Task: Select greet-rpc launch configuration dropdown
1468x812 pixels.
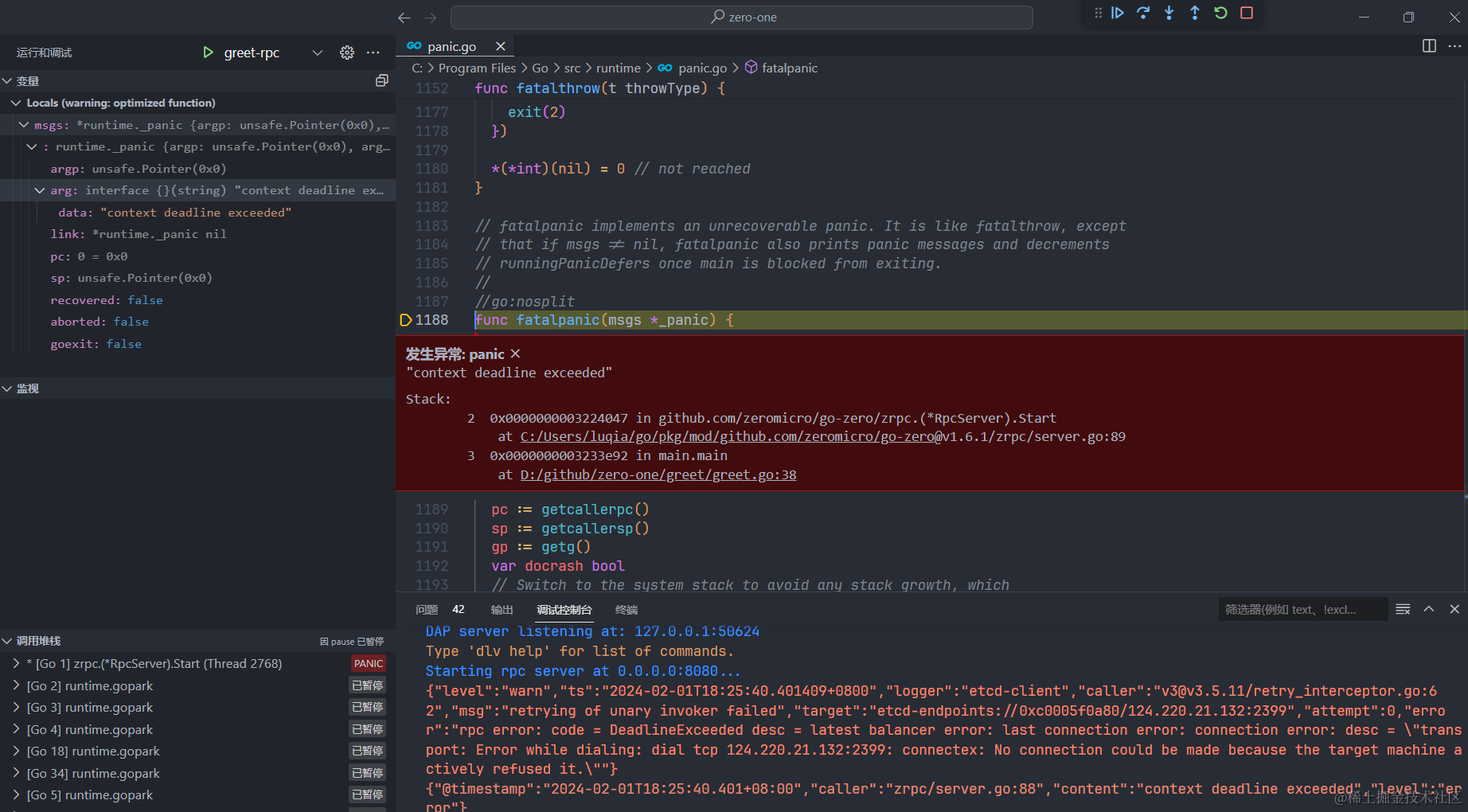Action: click(x=273, y=53)
